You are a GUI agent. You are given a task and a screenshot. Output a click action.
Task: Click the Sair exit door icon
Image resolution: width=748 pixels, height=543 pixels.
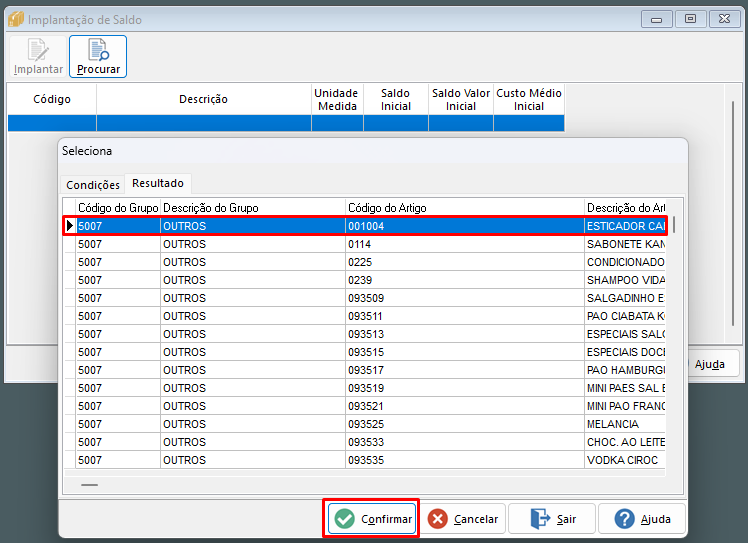[x=540, y=519]
